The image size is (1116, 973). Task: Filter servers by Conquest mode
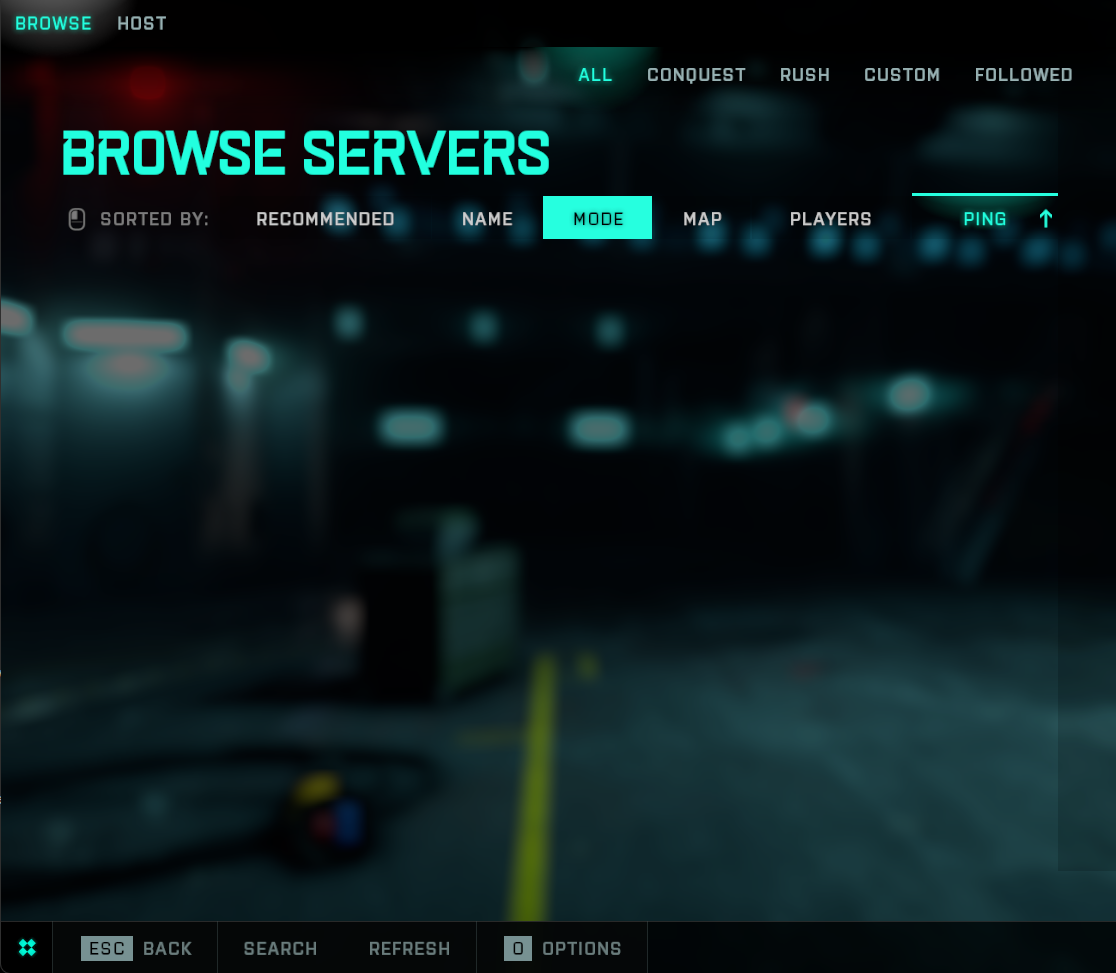[x=696, y=75]
